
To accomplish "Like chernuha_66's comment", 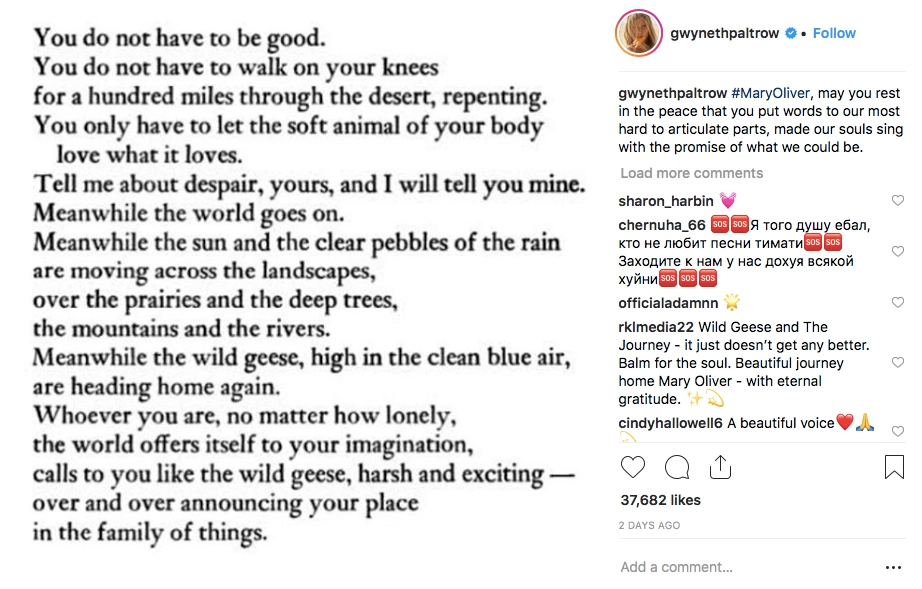I will click(897, 252).
